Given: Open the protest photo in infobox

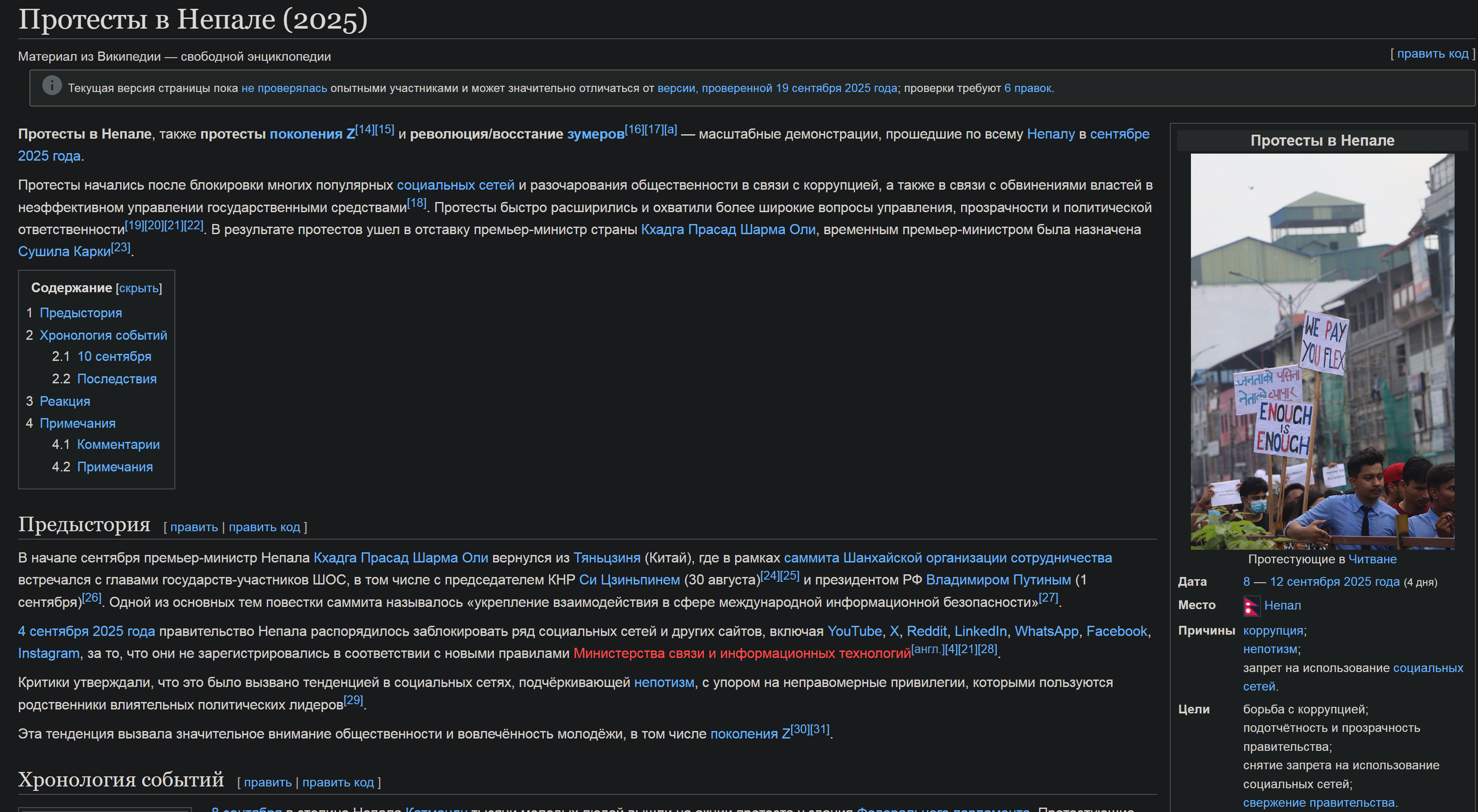Looking at the screenshot, I should tap(1322, 351).
